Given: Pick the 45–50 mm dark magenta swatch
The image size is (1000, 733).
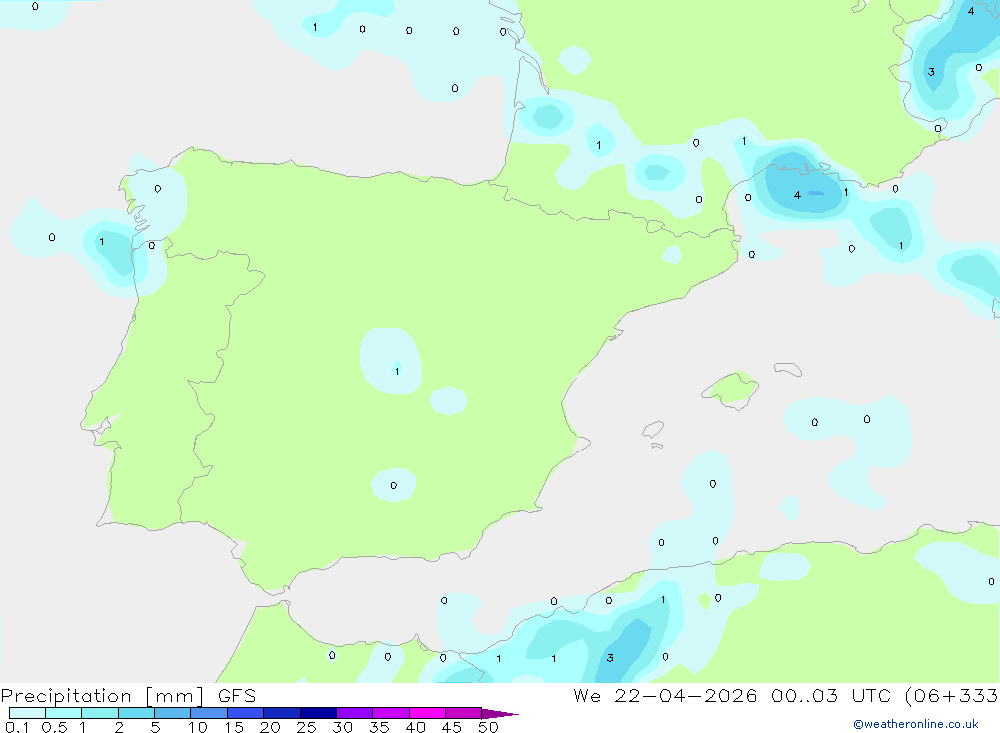Looking at the screenshot, I should (x=463, y=713).
